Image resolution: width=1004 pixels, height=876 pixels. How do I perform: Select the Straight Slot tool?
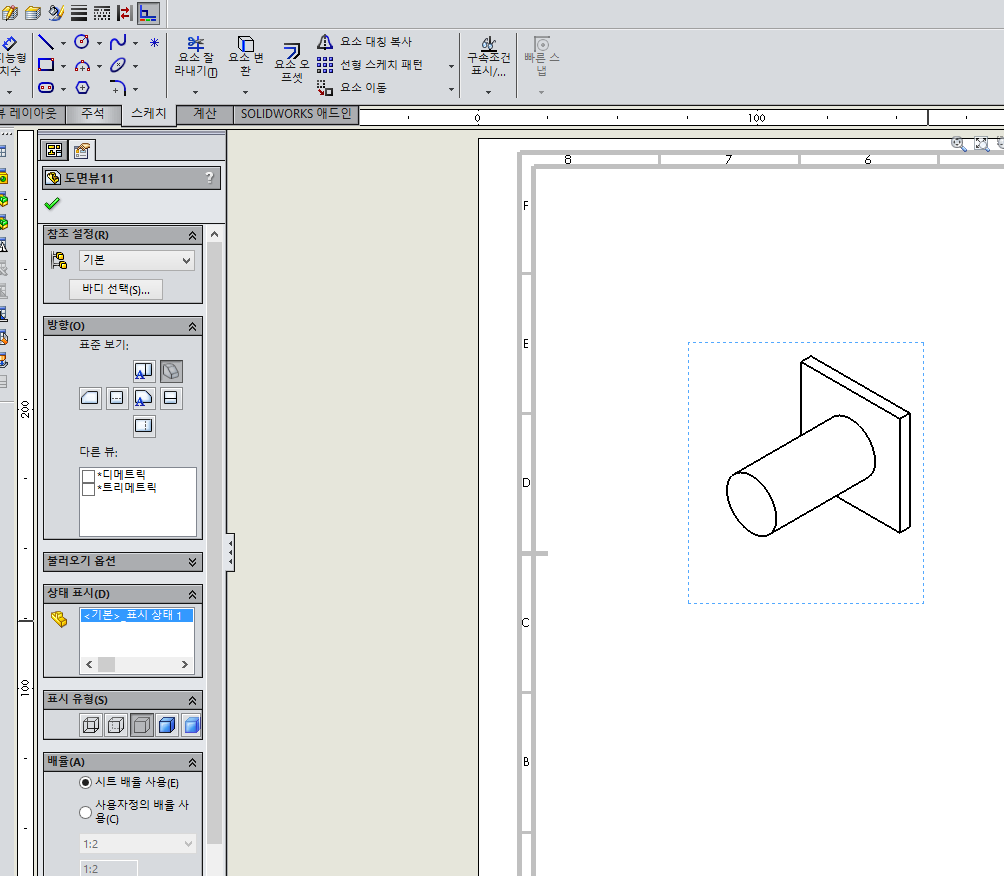[x=45, y=88]
